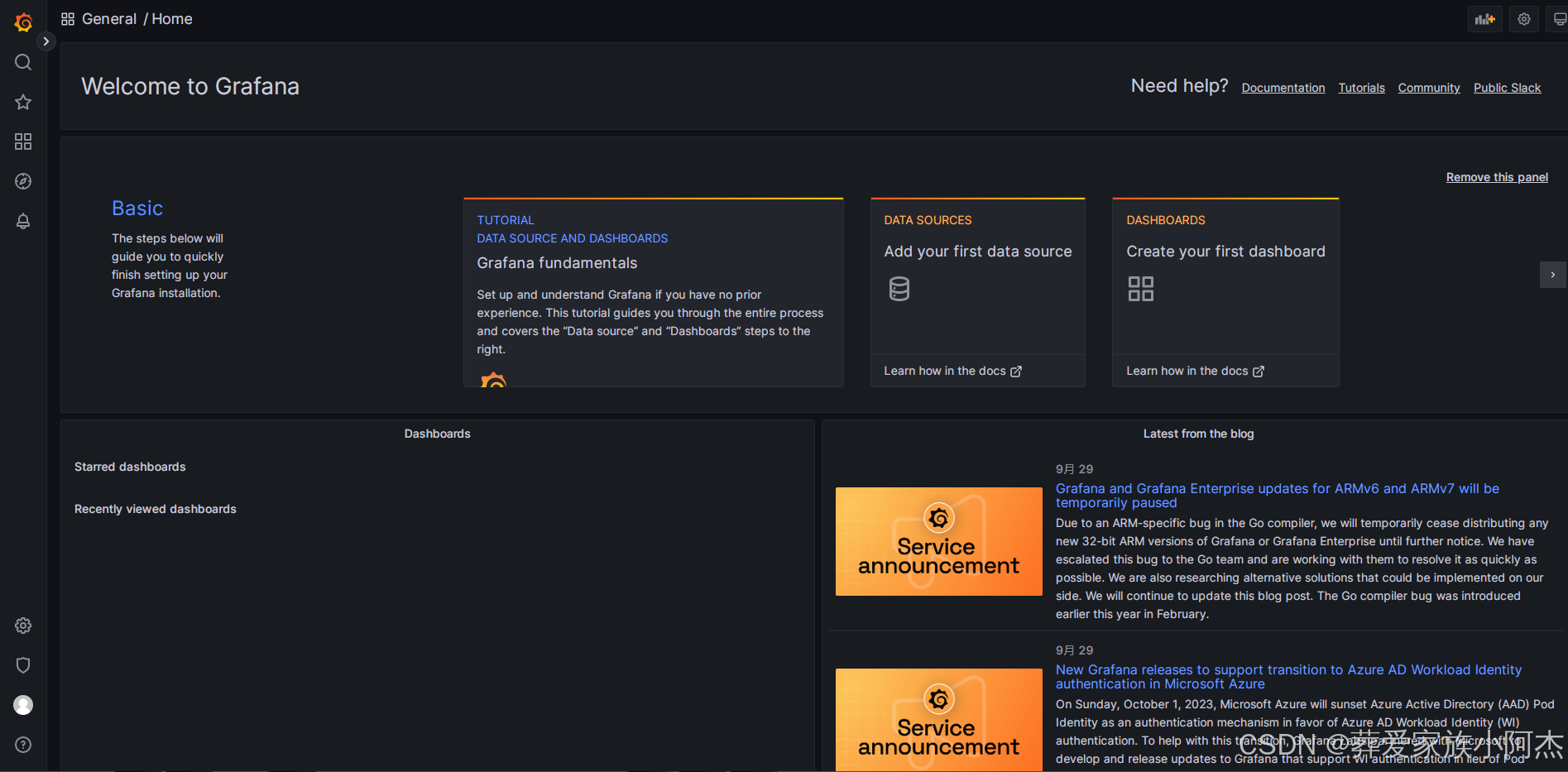Image resolution: width=1568 pixels, height=772 pixels.
Task: Open the Explore compass icon
Action: point(23,181)
